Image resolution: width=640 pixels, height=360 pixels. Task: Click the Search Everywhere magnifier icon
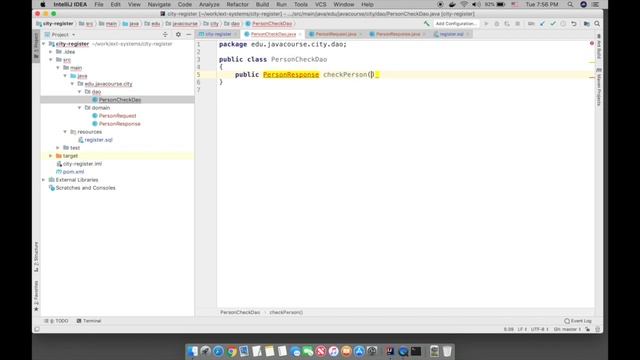(597, 24)
